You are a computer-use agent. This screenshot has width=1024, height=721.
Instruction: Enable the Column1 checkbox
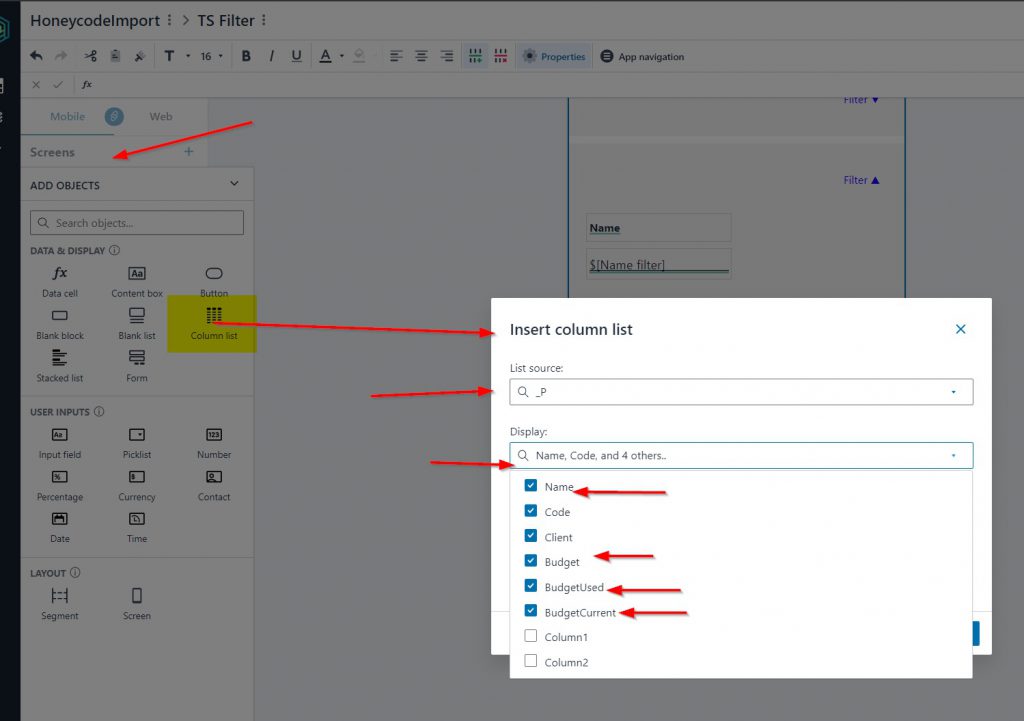pos(531,636)
